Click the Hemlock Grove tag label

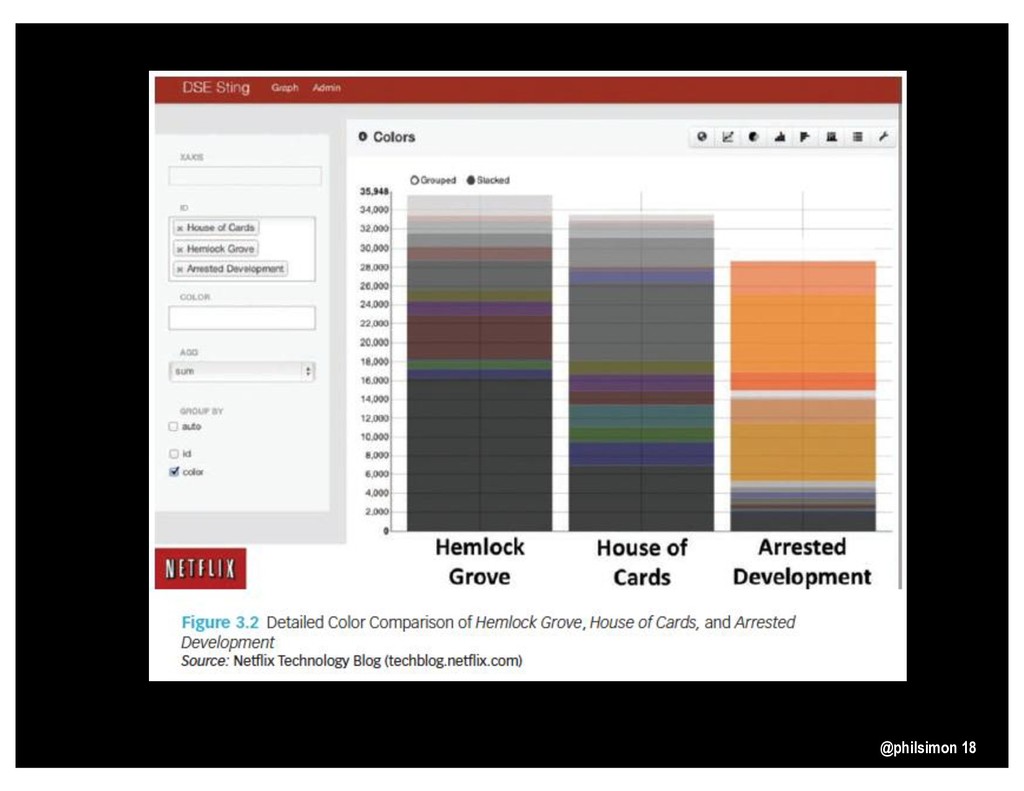tap(220, 250)
